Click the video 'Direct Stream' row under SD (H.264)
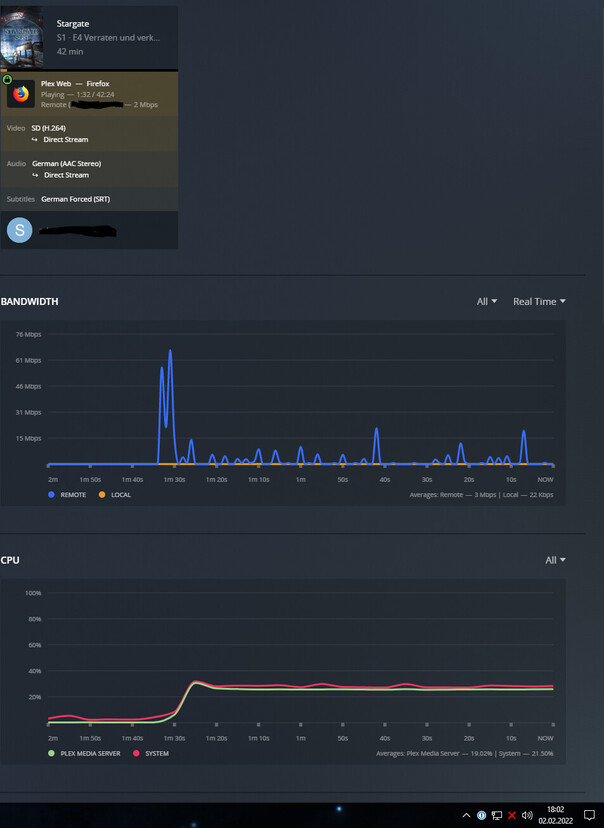 coord(60,139)
